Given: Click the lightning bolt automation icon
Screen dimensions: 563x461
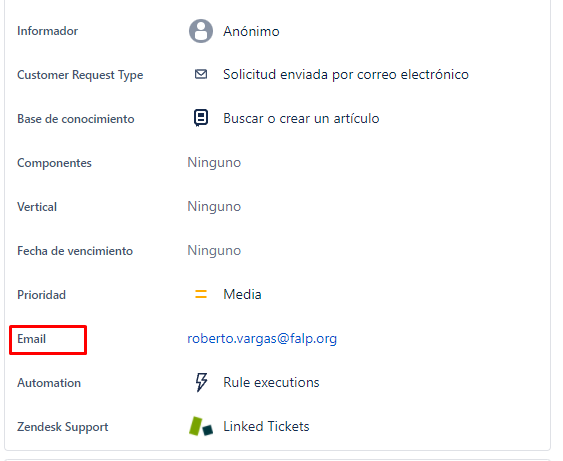Looking at the screenshot, I should point(201,382).
